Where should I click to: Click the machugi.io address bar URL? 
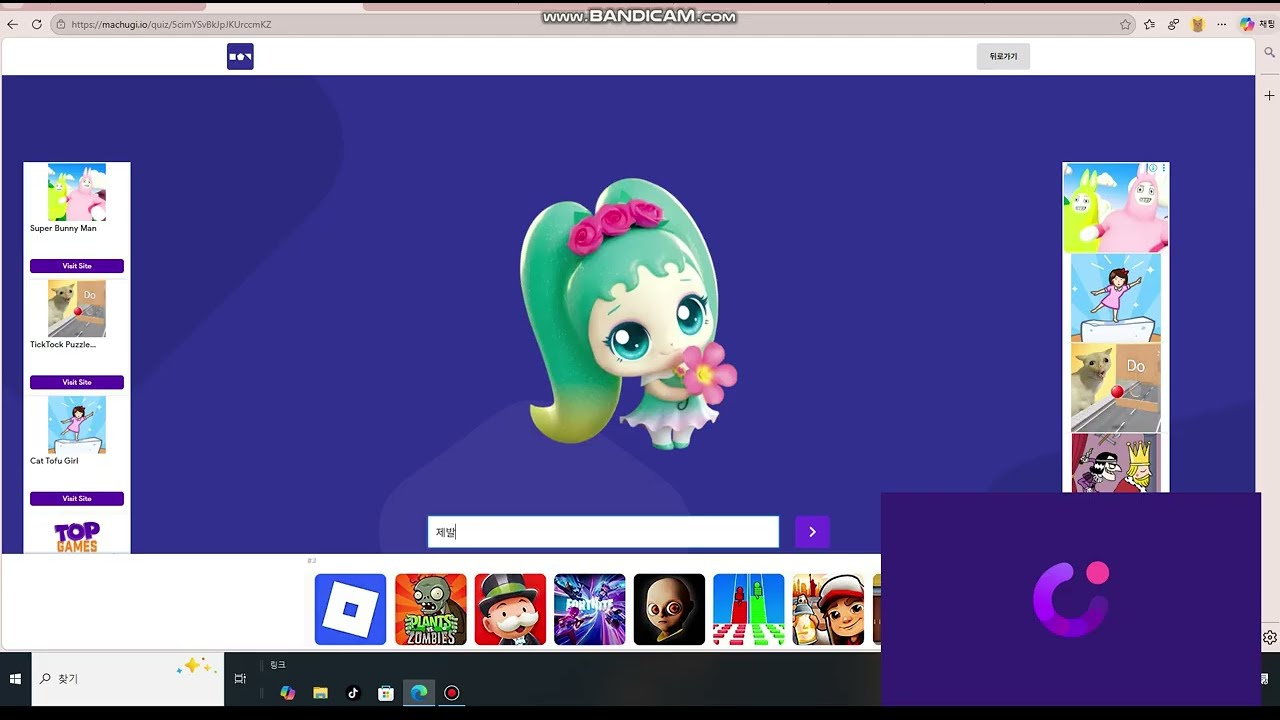pos(171,24)
